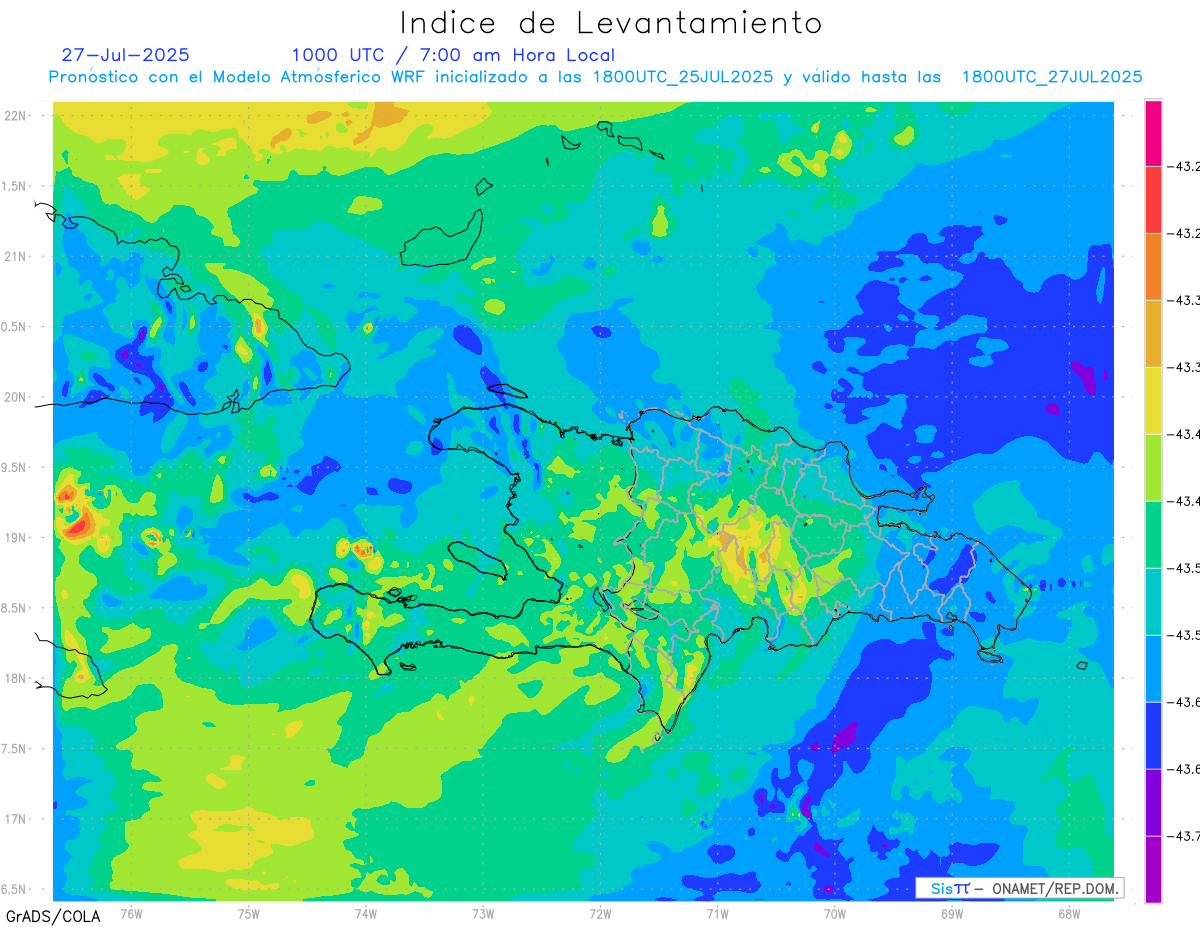Click the '8.5N' latitude label
This screenshot has height=927, width=1200.
pyautogui.click(x=14, y=608)
